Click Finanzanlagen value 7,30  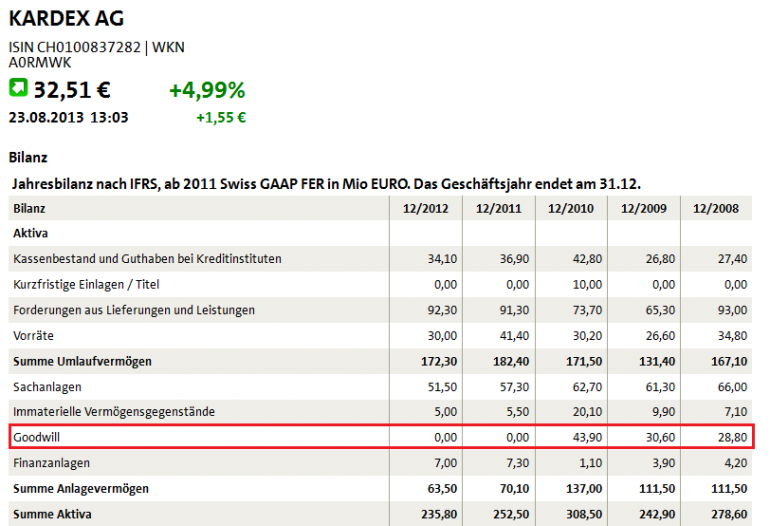[x=518, y=463]
